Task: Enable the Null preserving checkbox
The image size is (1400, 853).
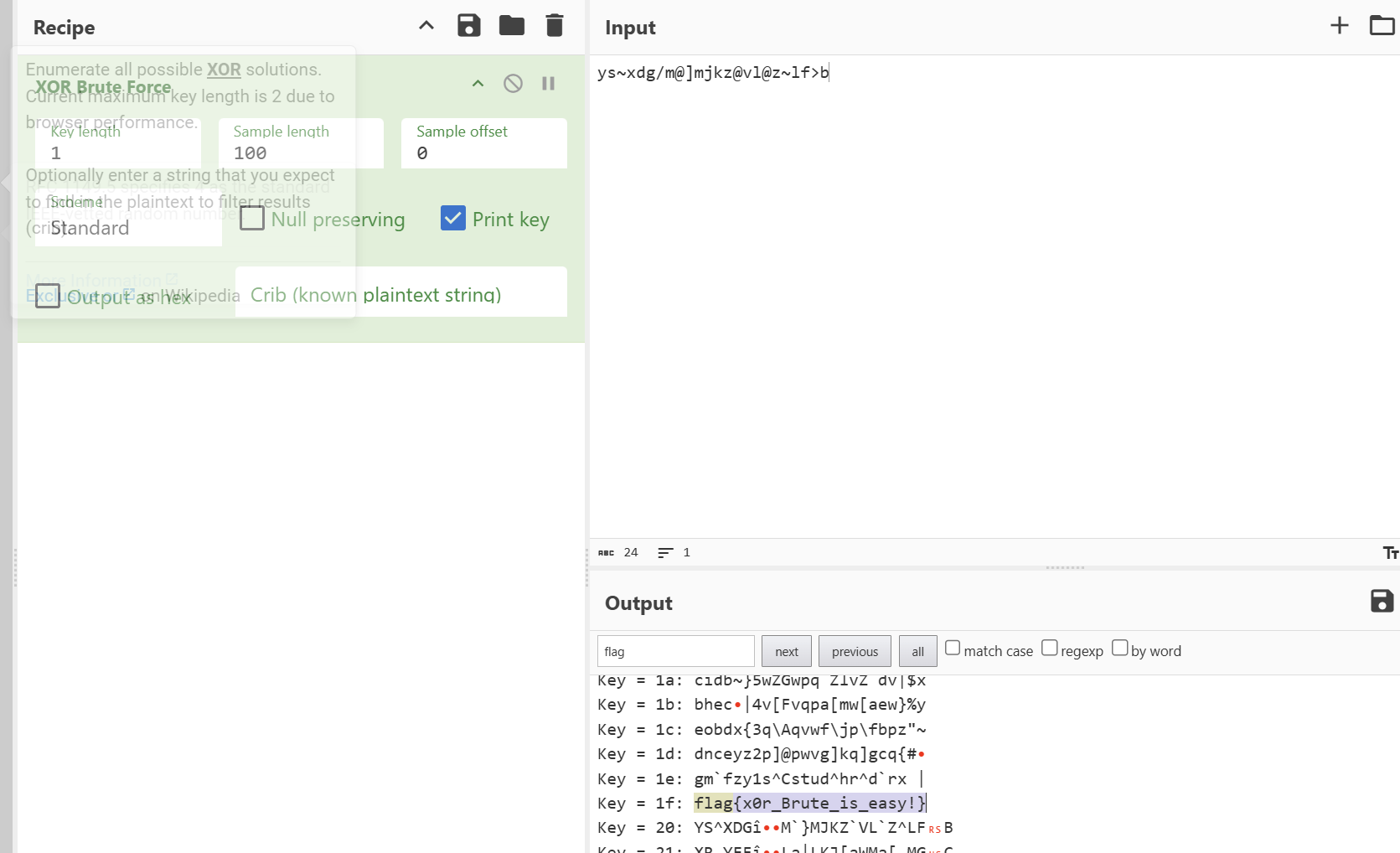Action: point(252,218)
